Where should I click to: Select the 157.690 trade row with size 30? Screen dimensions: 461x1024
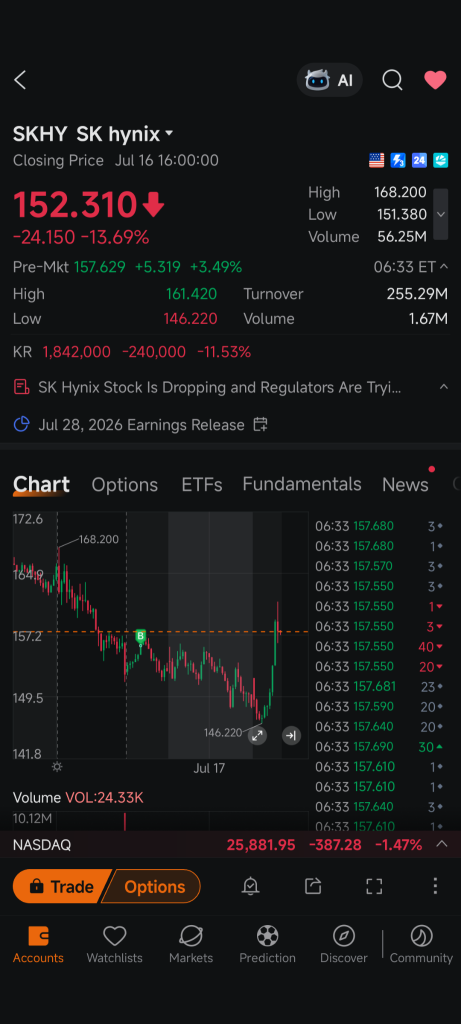point(379,746)
